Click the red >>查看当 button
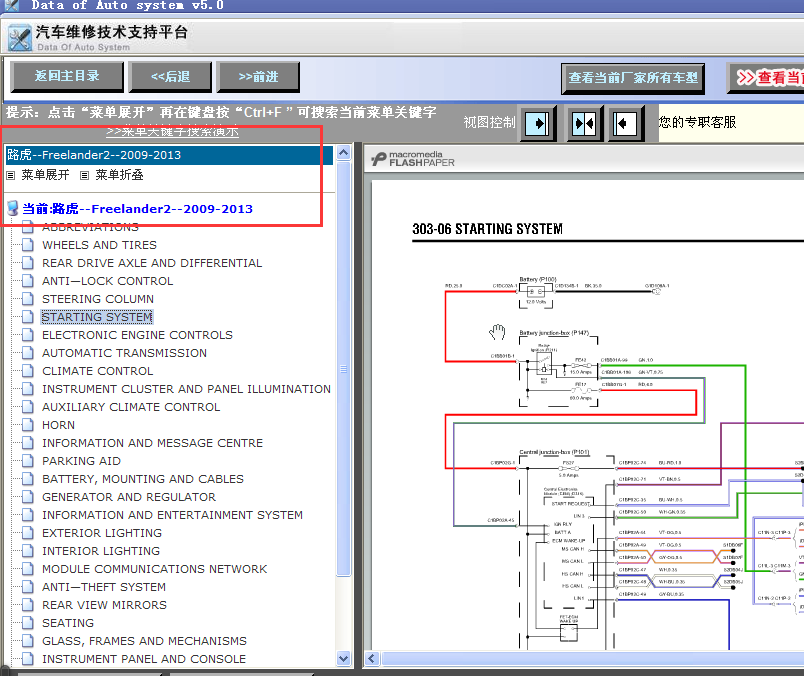Viewport: 804px width, 676px height. point(766,78)
